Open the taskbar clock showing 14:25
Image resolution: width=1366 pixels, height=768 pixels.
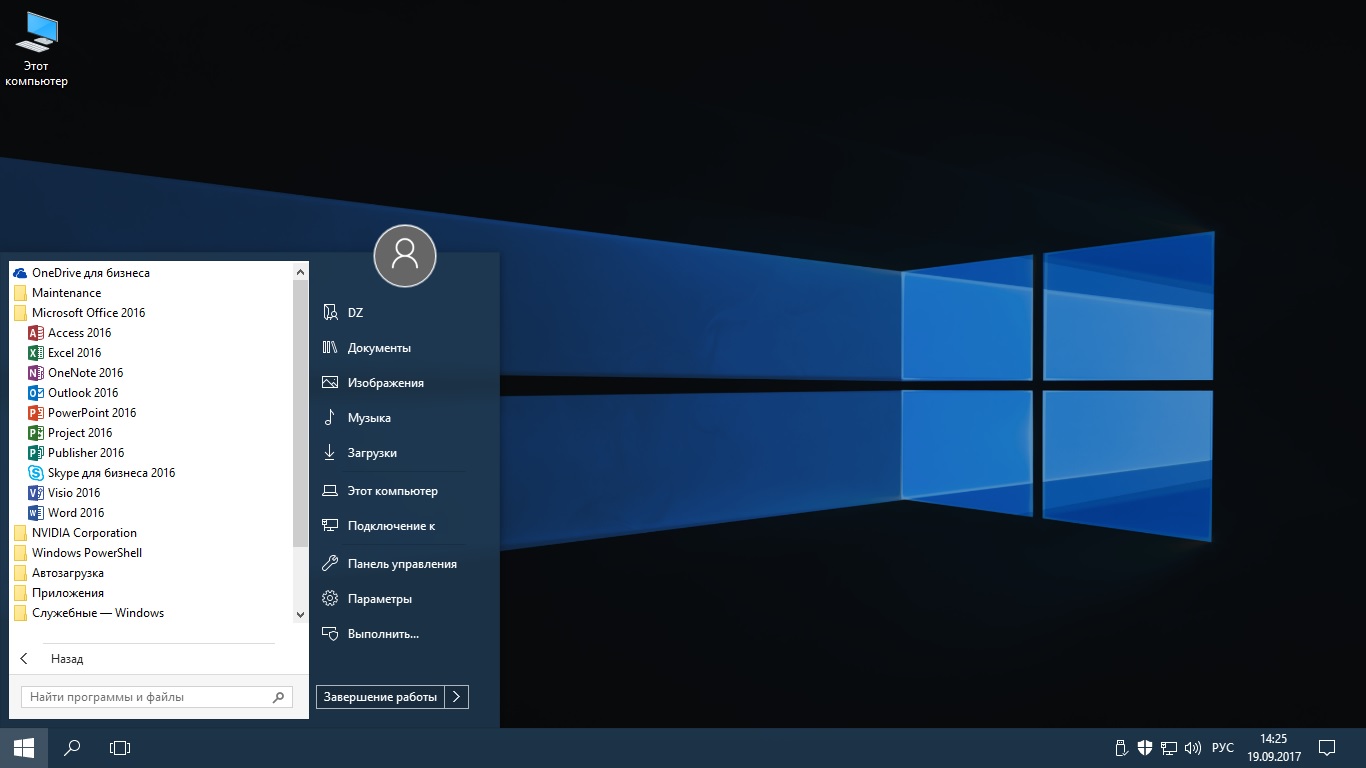(x=1274, y=748)
